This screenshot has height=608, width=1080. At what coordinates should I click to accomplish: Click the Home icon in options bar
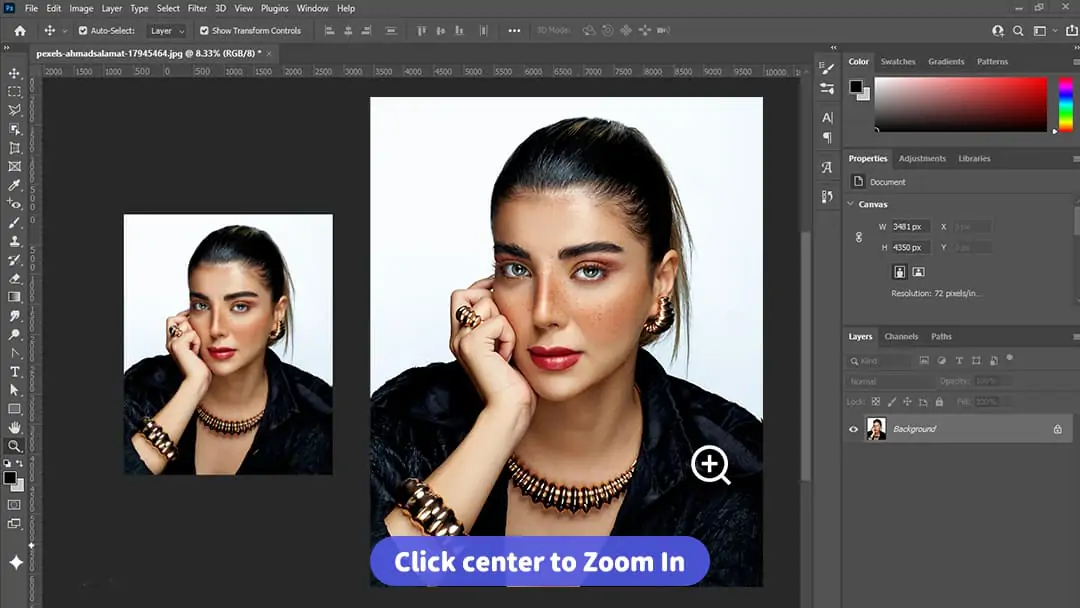[x=20, y=30]
